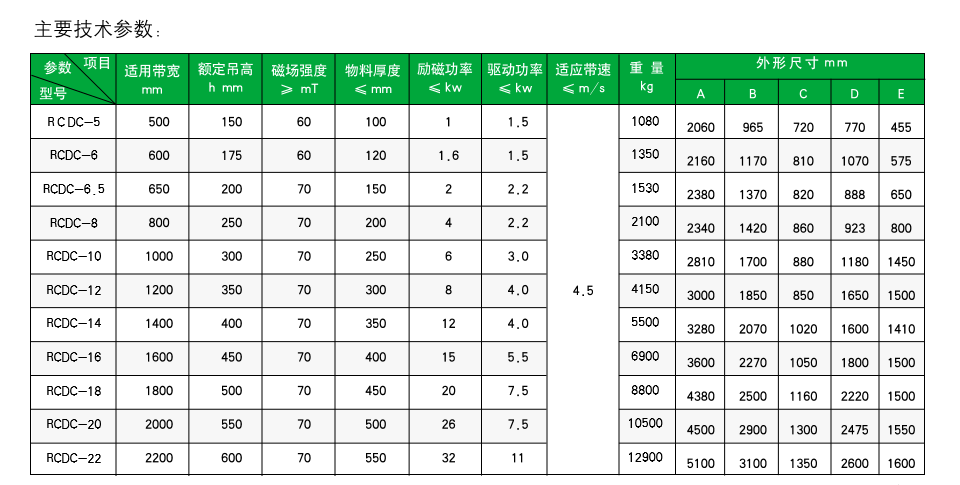This screenshot has width=960, height=485.
Task: Click the column E sub-header
Action: [x=901, y=93]
